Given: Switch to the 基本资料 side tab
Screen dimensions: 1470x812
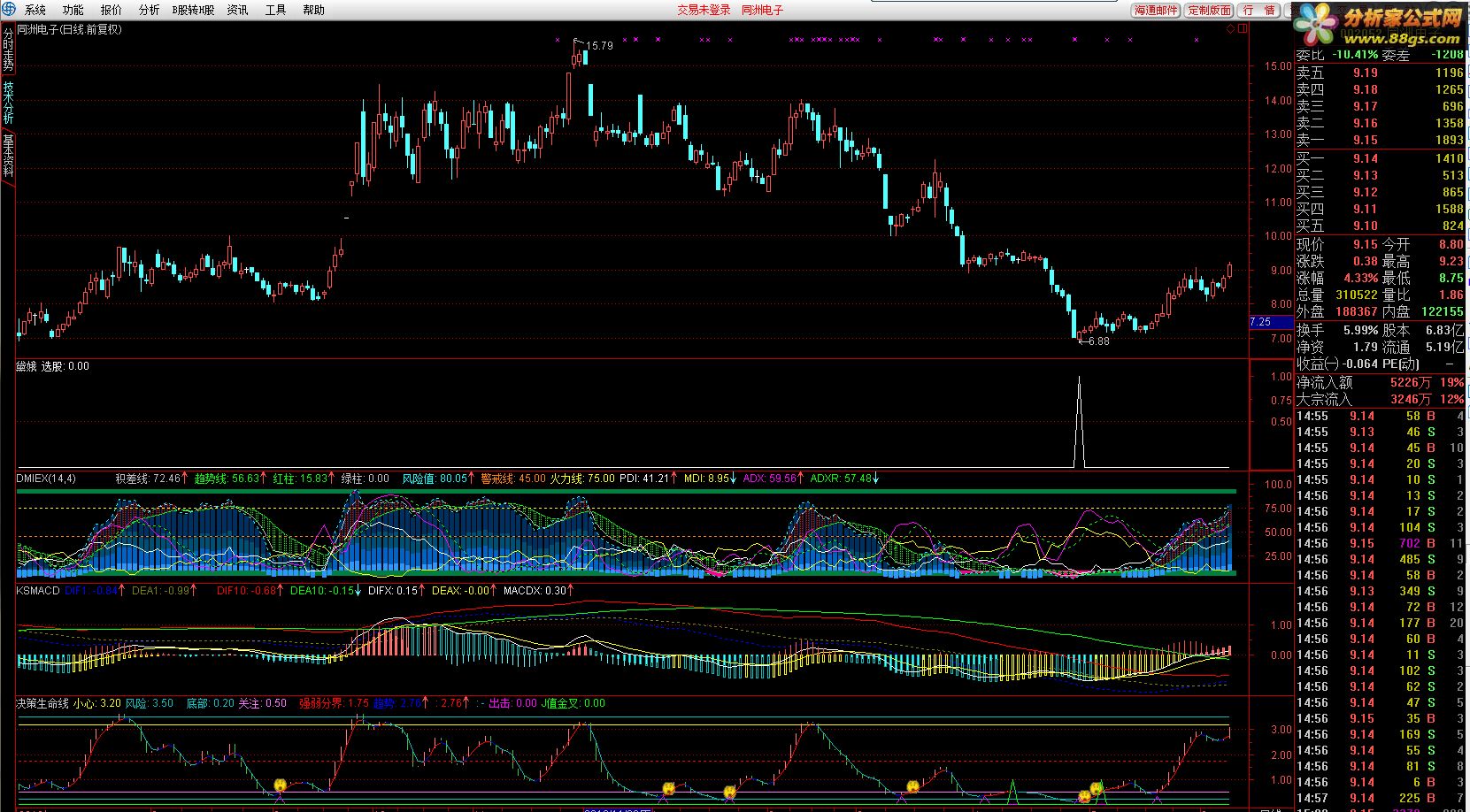Looking at the screenshot, I should pyautogui.click(x=8, y=156).
